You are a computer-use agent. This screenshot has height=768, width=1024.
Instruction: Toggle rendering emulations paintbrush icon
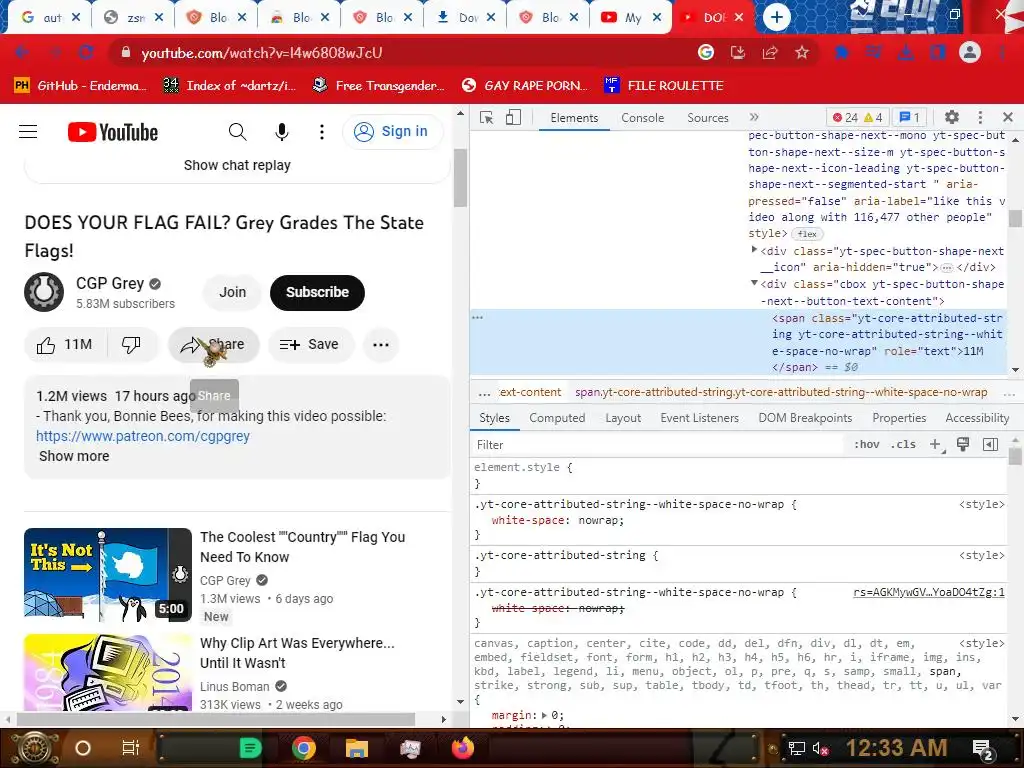(x=963, y=445)
